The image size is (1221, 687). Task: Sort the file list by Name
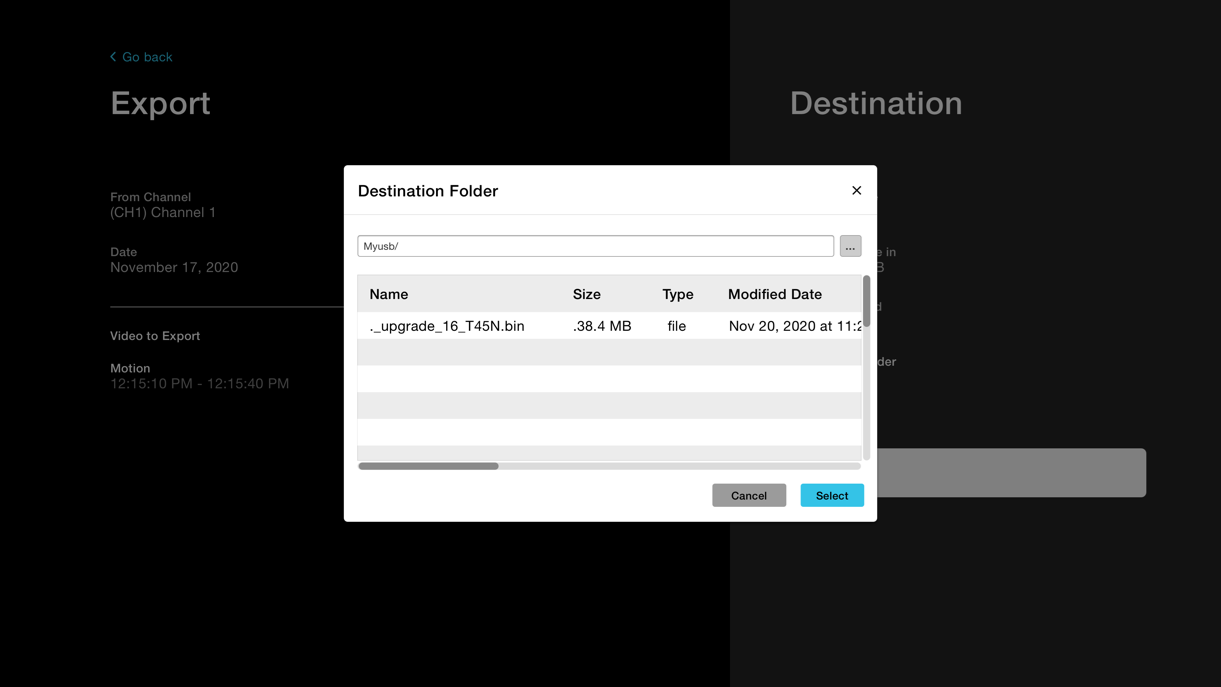388,294
